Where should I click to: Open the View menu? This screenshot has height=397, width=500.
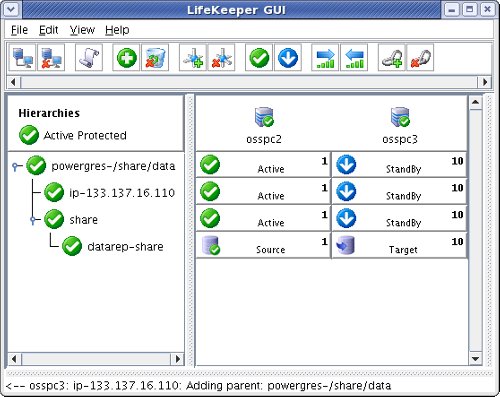[x=82, y=30]
